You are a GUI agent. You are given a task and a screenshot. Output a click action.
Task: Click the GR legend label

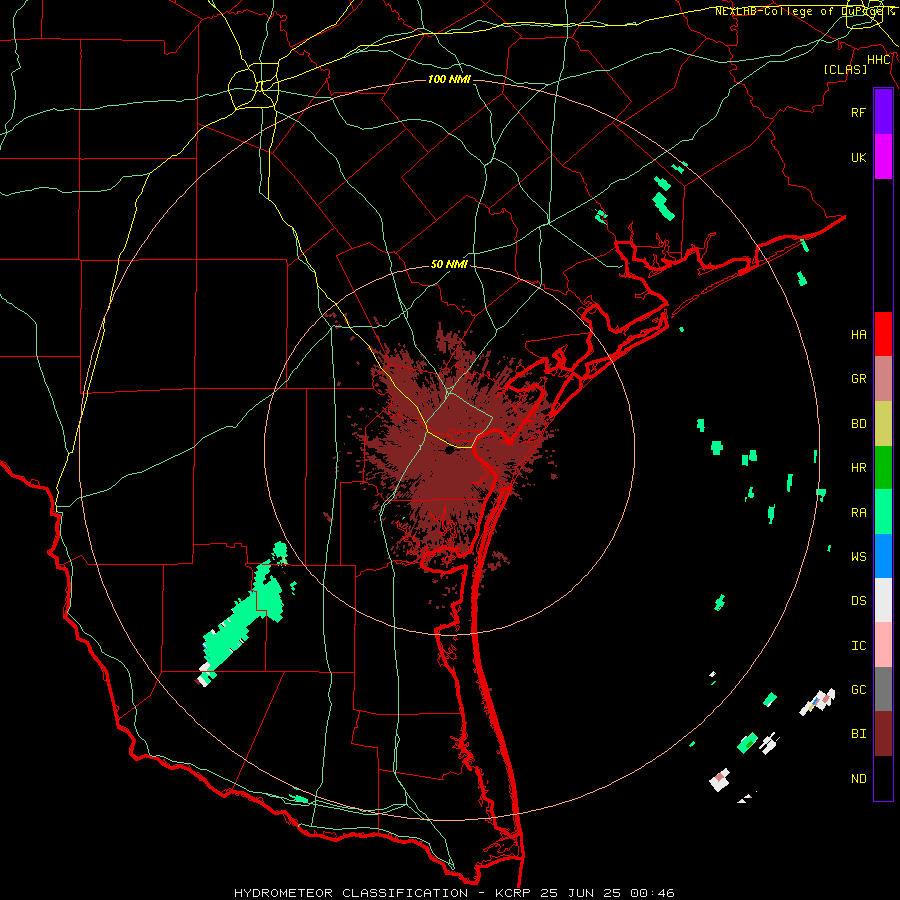(x=858, y=379)
